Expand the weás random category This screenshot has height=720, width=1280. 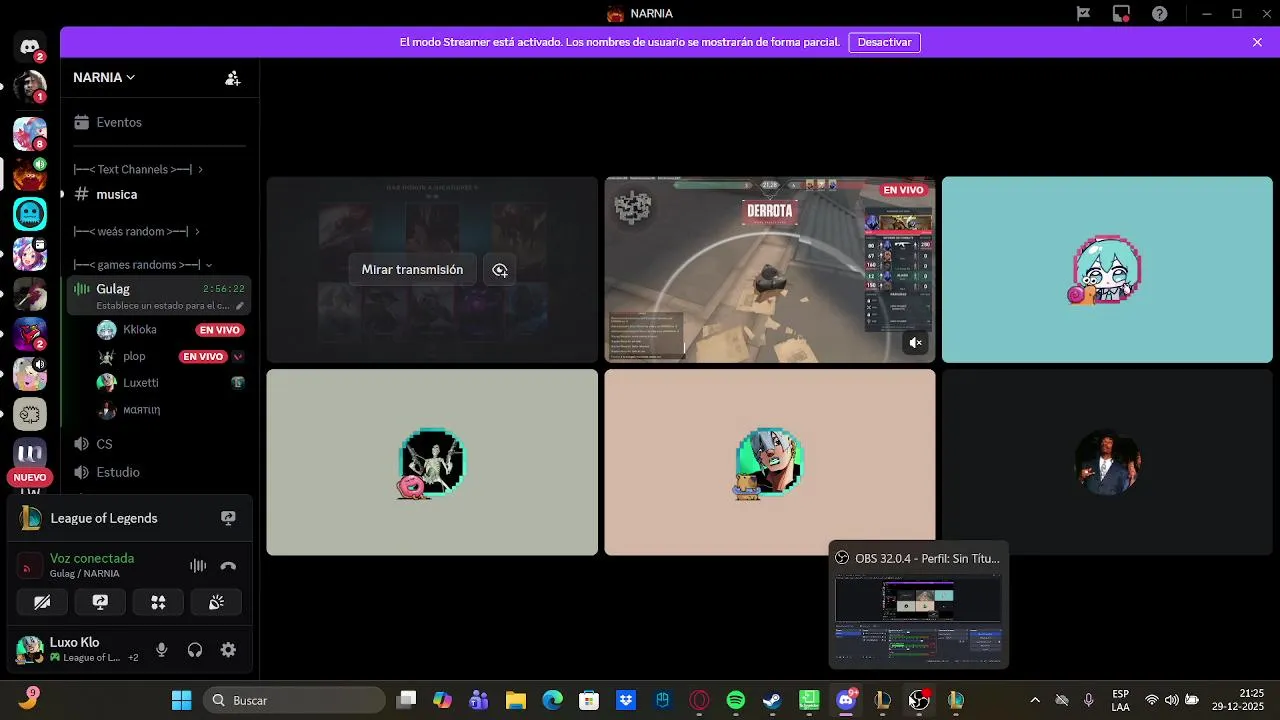coord(136,232)
